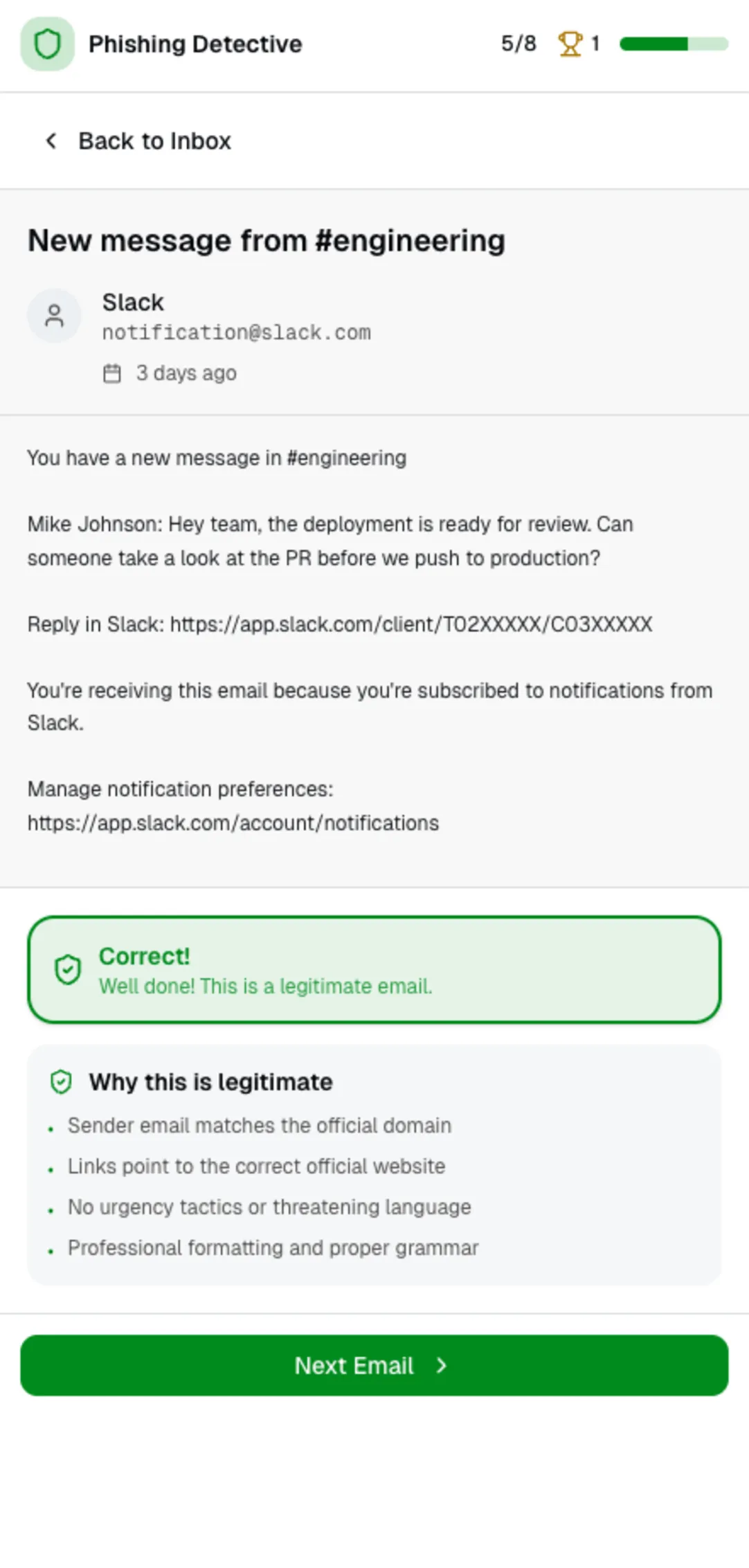Click the green progress bar

[671, 44]
